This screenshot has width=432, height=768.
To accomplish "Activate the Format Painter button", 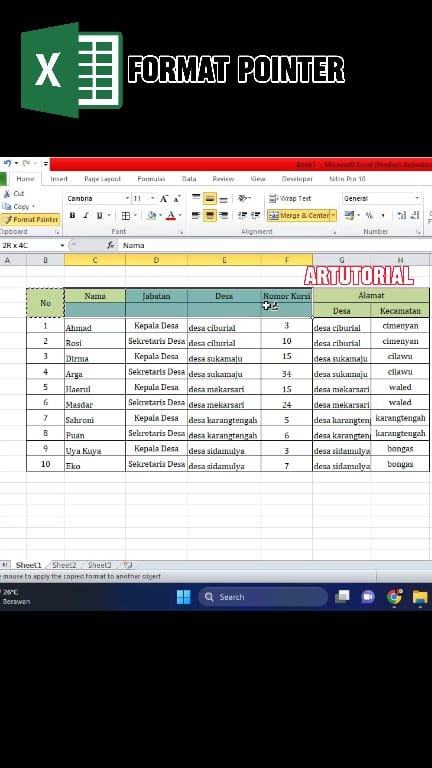I will pyautogui.click(x=30, y=220).
